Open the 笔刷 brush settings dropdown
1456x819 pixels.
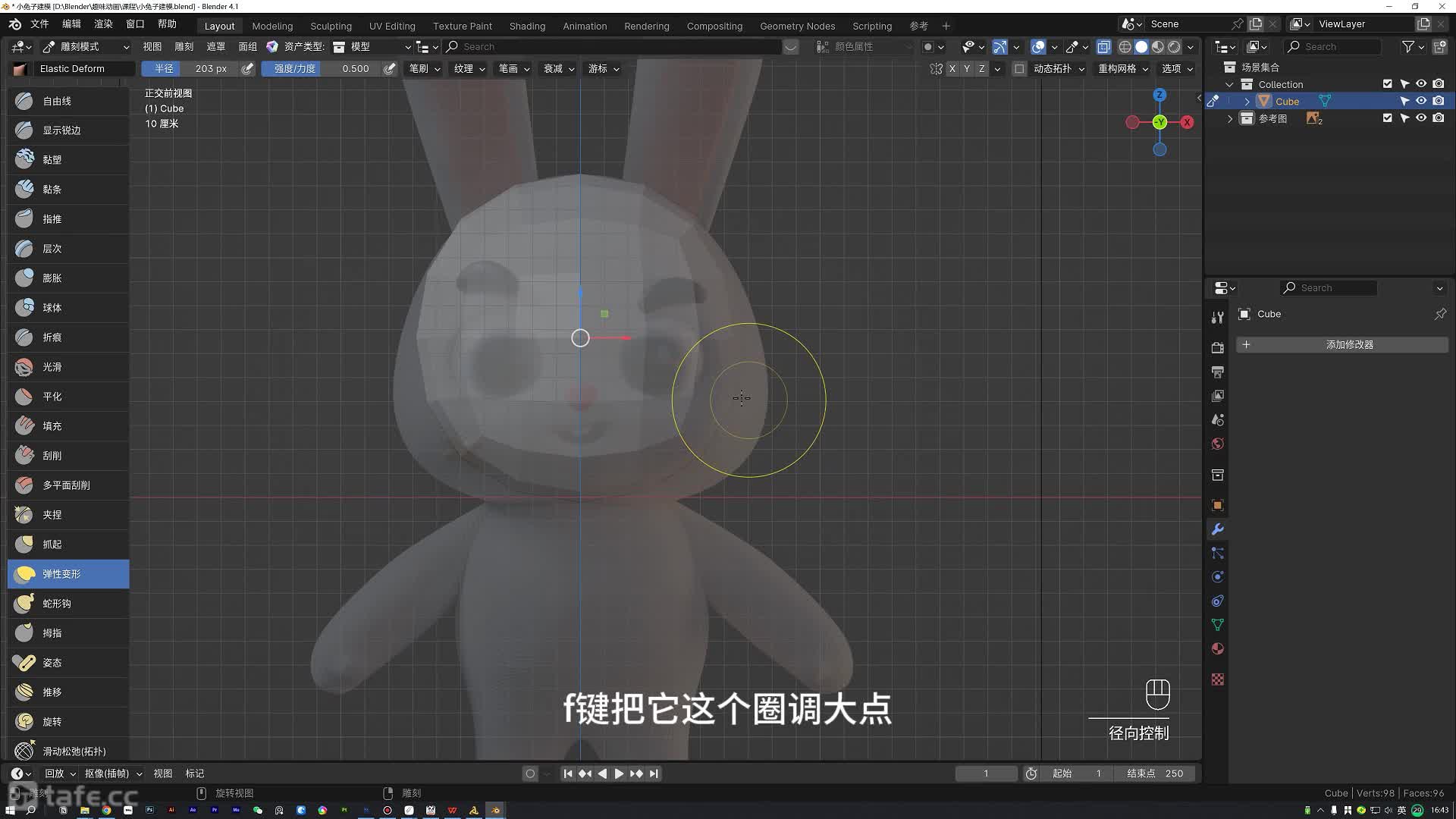424,68
